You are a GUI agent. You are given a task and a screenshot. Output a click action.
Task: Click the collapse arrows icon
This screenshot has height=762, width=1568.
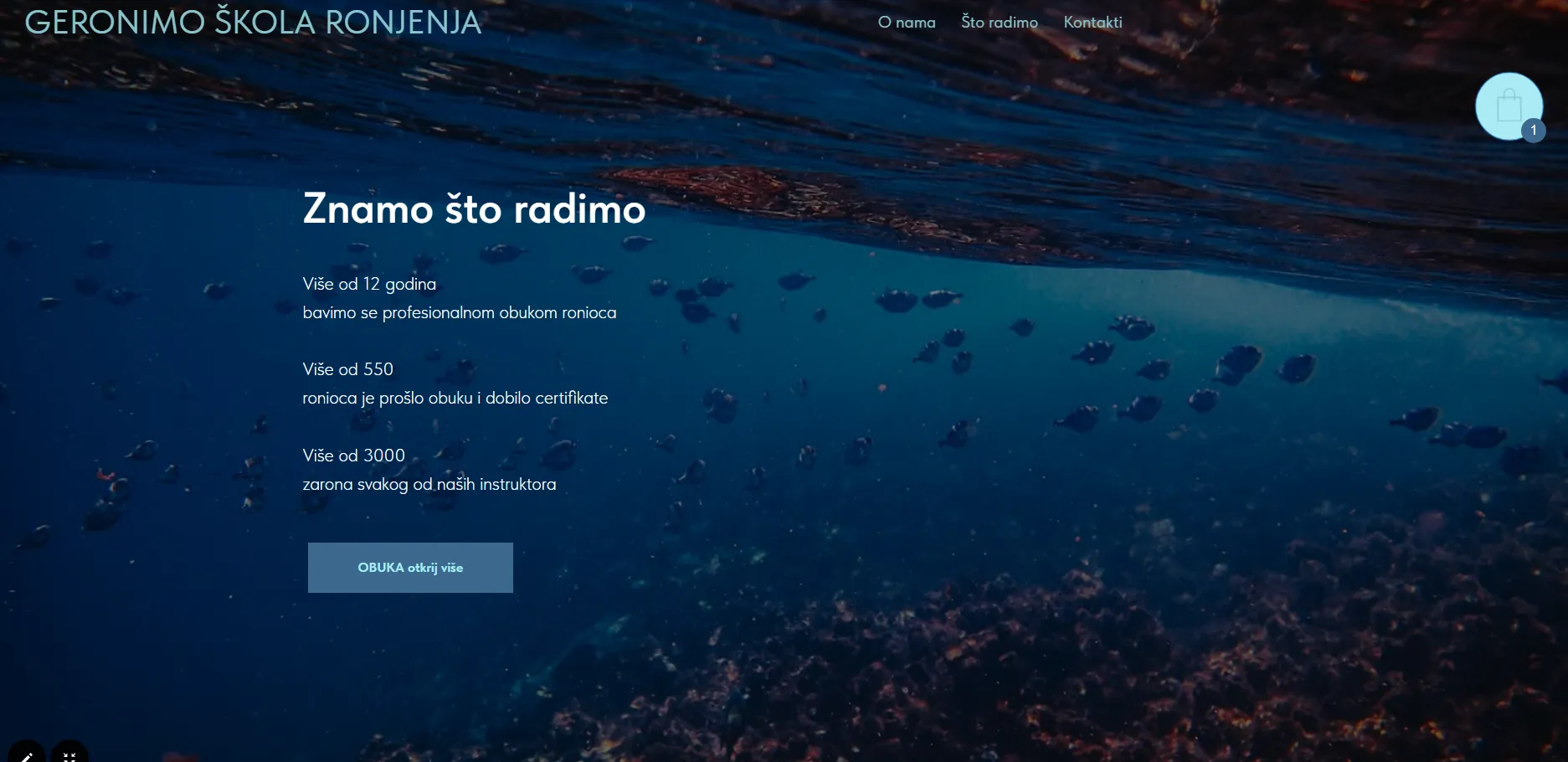coord(69,755)
